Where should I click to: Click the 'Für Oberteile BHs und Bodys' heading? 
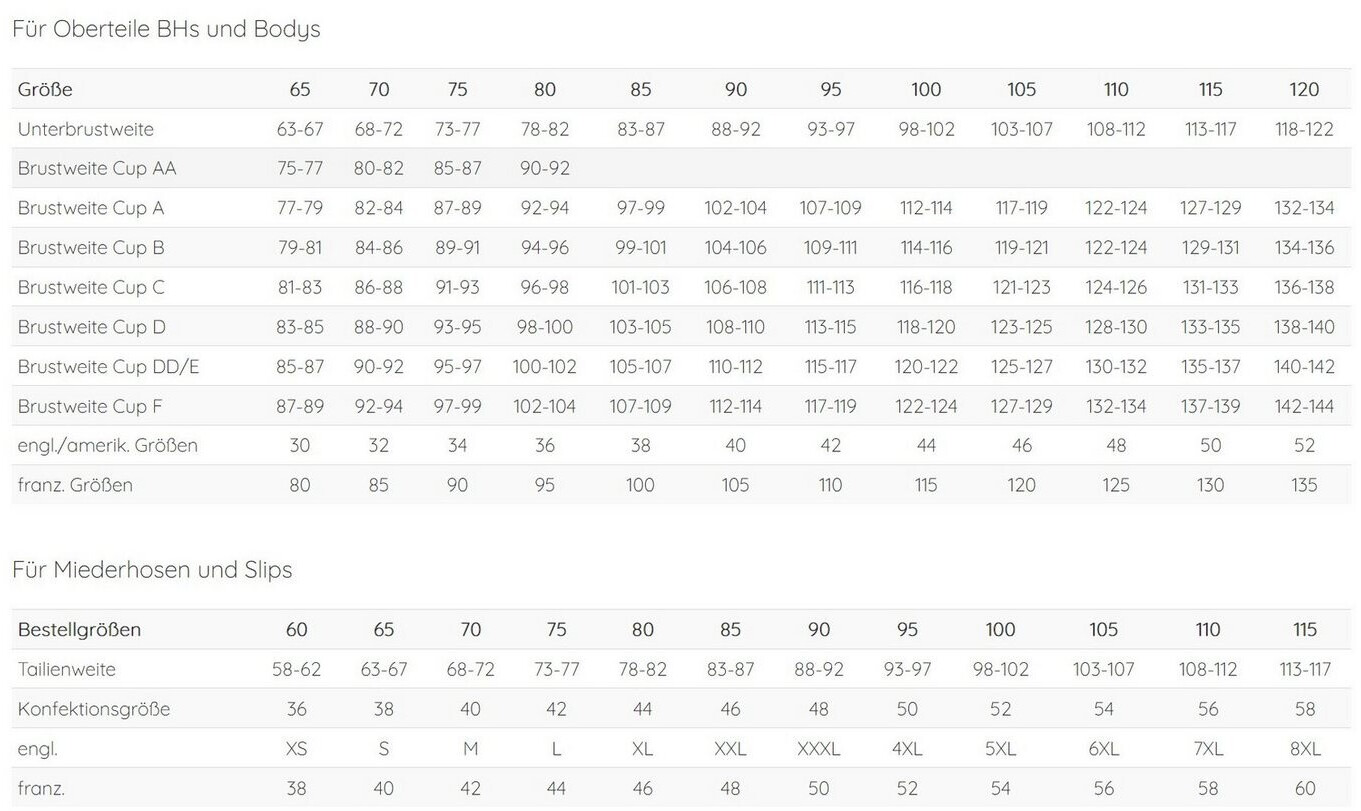pyautogui.click(x=166, y=29)
